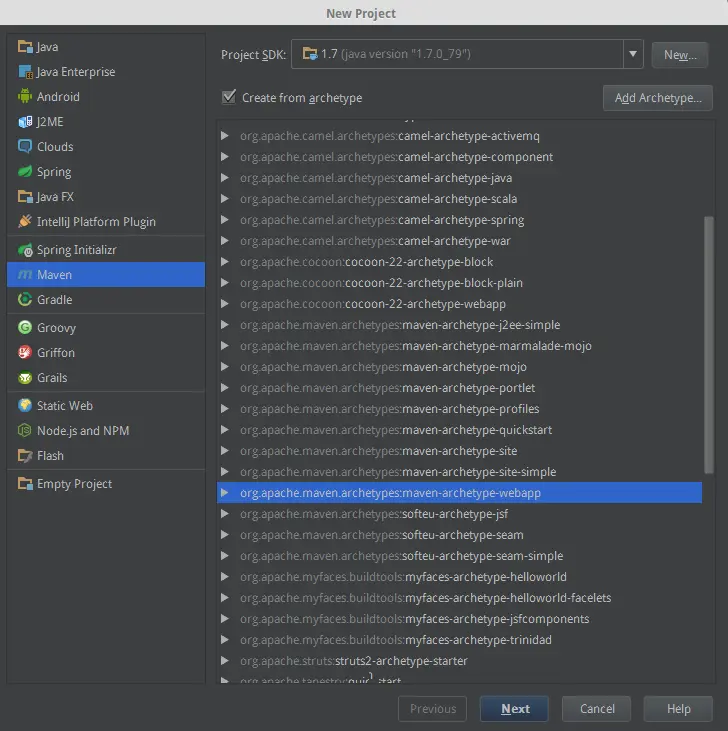Select camel-archetype-scala archetype
This screenshot has height=731, width=728.
pos(460,199)
